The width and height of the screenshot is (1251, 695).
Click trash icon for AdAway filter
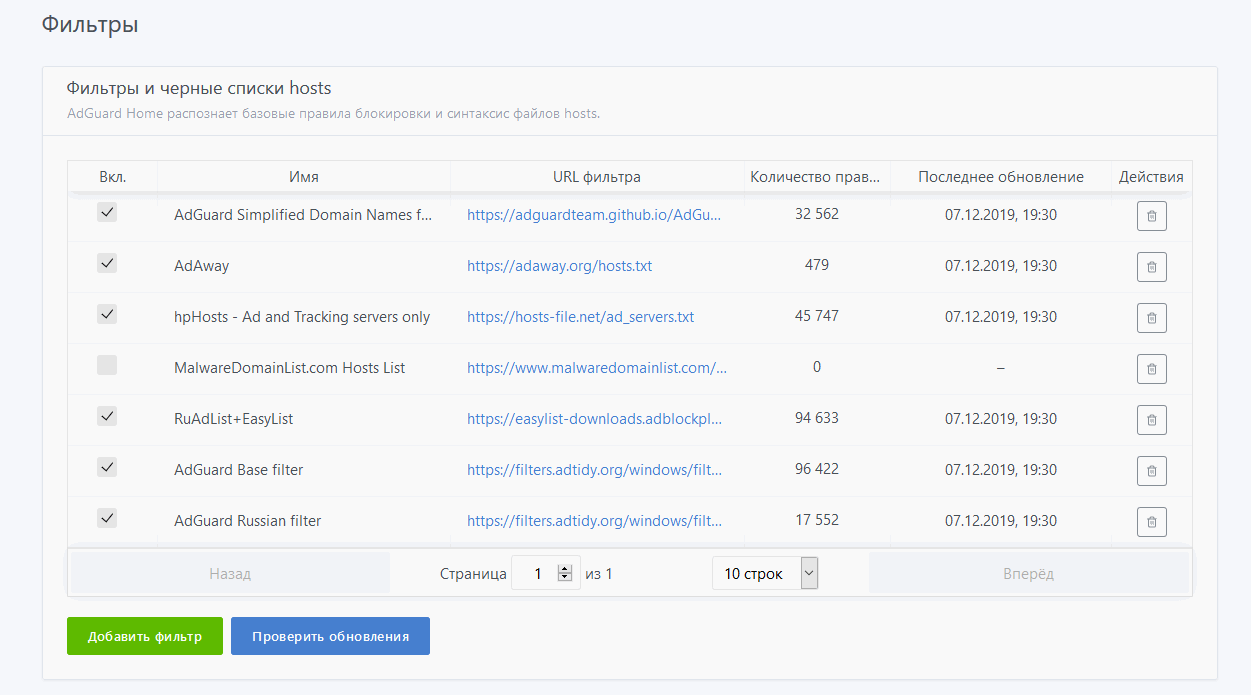(x=1151, y=267)
